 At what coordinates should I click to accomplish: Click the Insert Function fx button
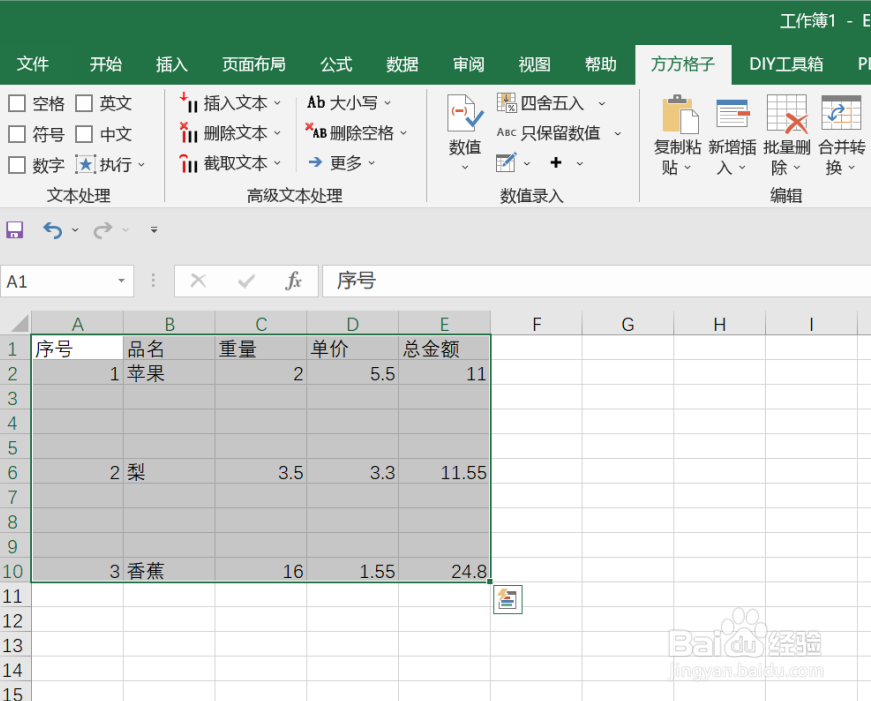(294, 281)
